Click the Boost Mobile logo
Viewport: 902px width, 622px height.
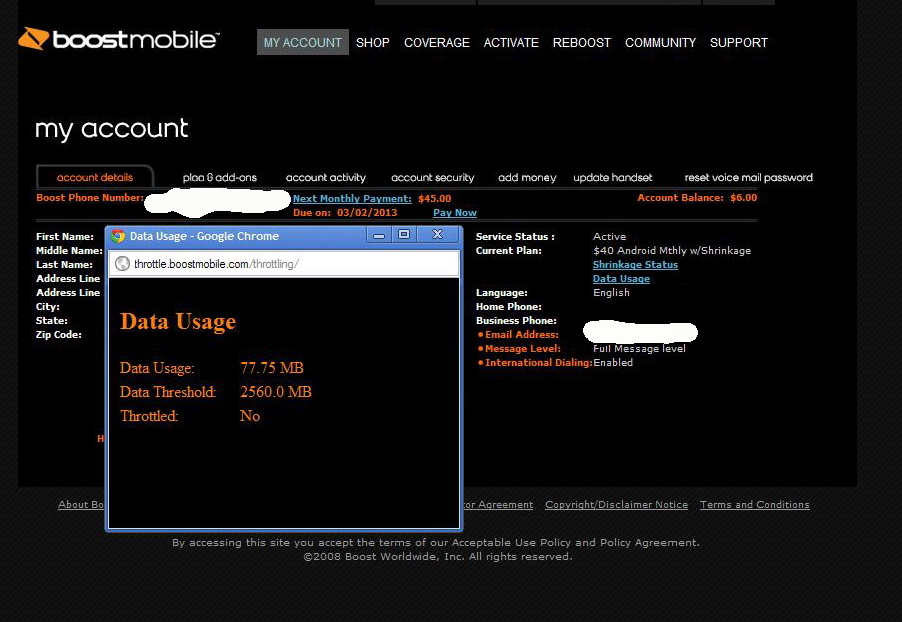[118, 40]
